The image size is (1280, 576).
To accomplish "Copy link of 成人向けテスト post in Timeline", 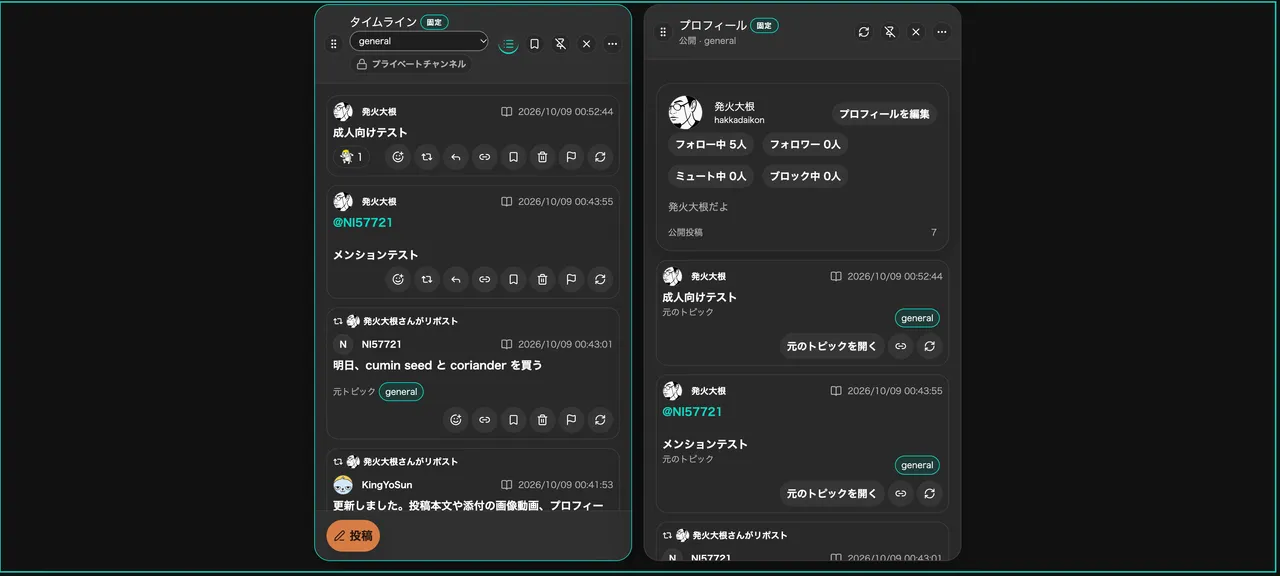I will click(x=485, y=157).
